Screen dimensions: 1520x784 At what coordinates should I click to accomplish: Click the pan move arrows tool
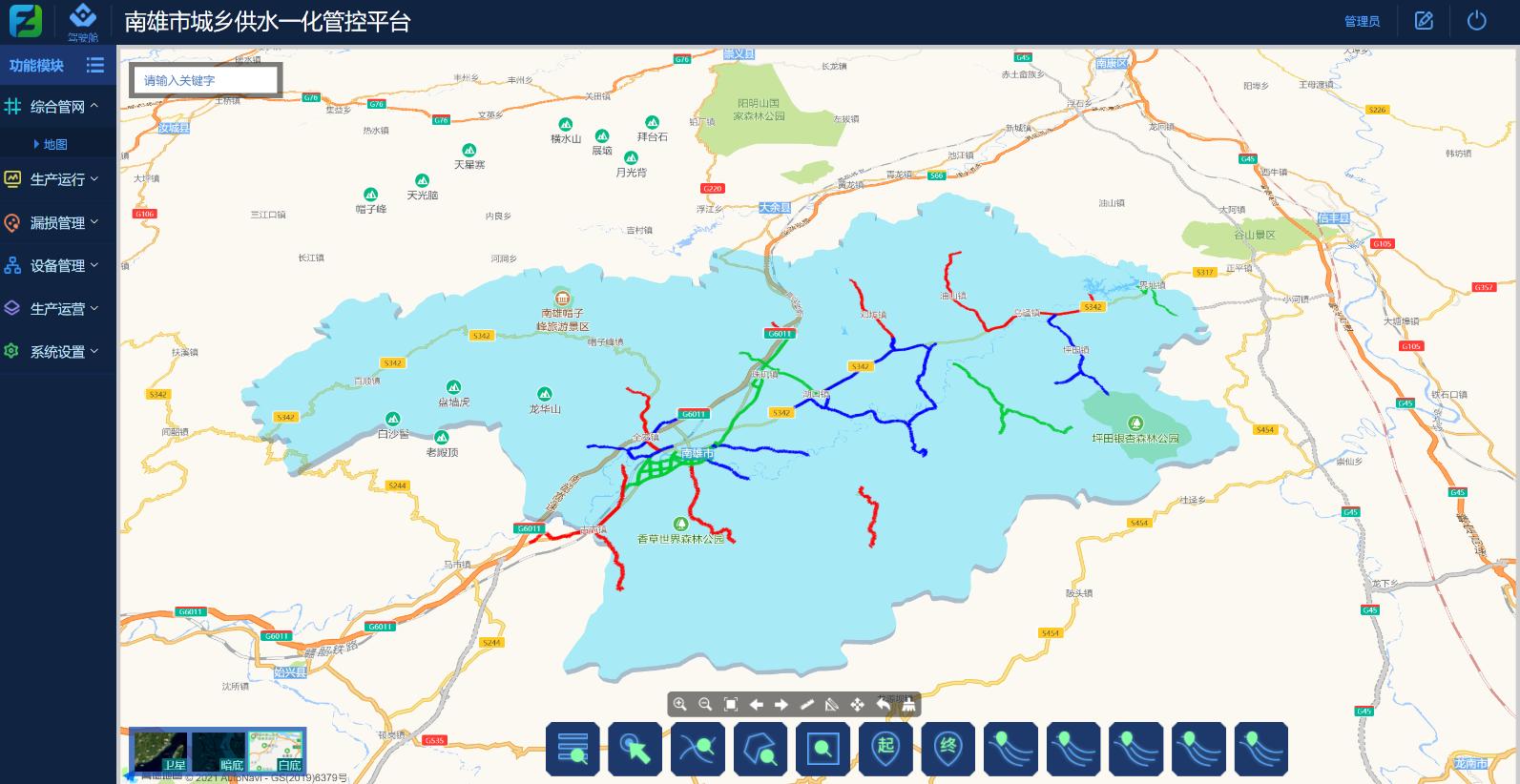tap(857, 705)
